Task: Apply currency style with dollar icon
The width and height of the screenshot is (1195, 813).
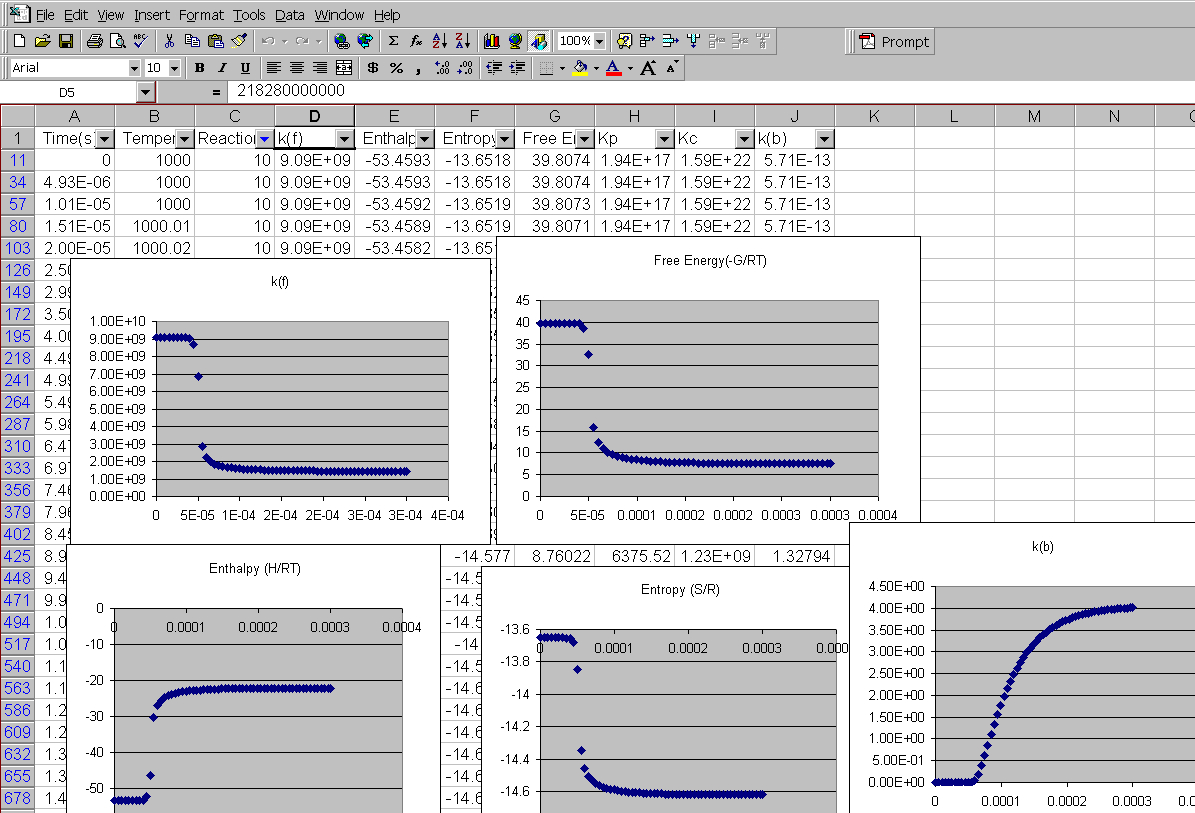Action: click(373, 68)
